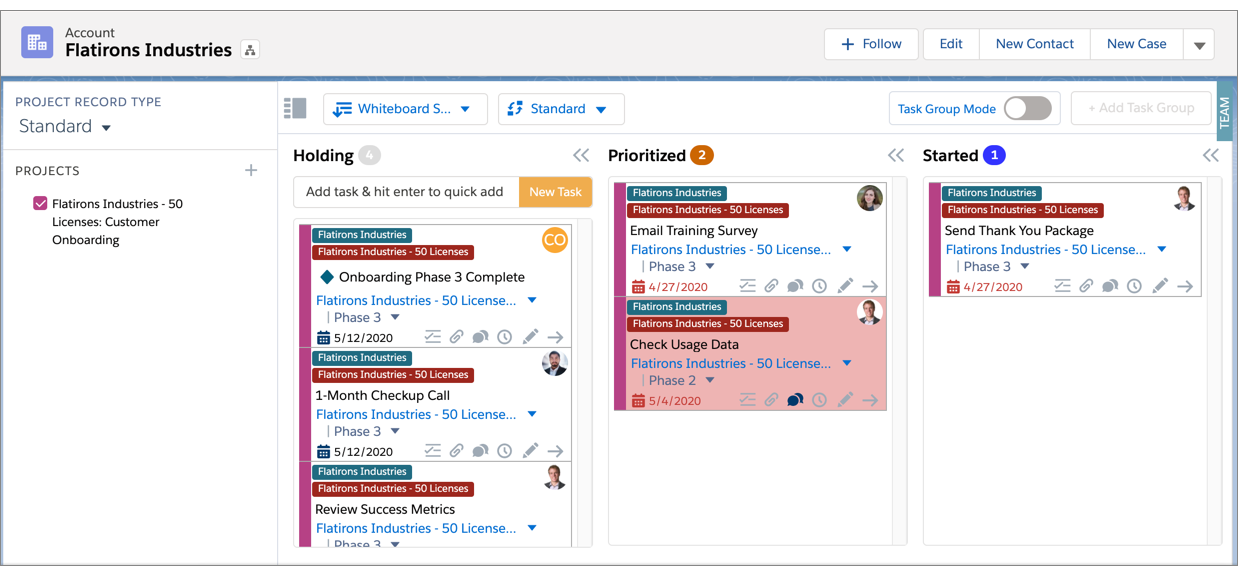This screenshot has width=1238, height=576.
Task: Open the Whiteboard S... view dropdown
Action: [405, 108]
